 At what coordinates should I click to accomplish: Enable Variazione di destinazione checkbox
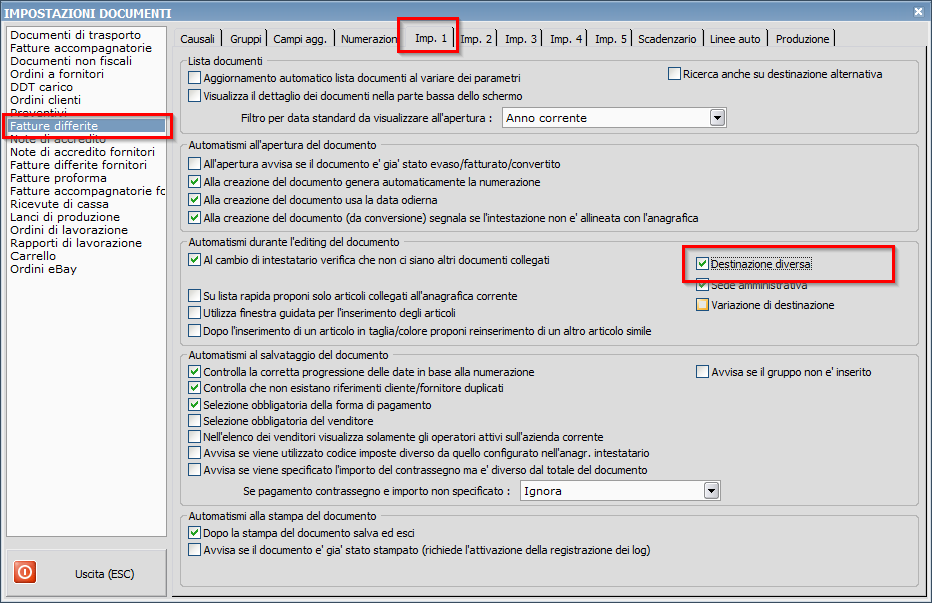coord(702,304)
